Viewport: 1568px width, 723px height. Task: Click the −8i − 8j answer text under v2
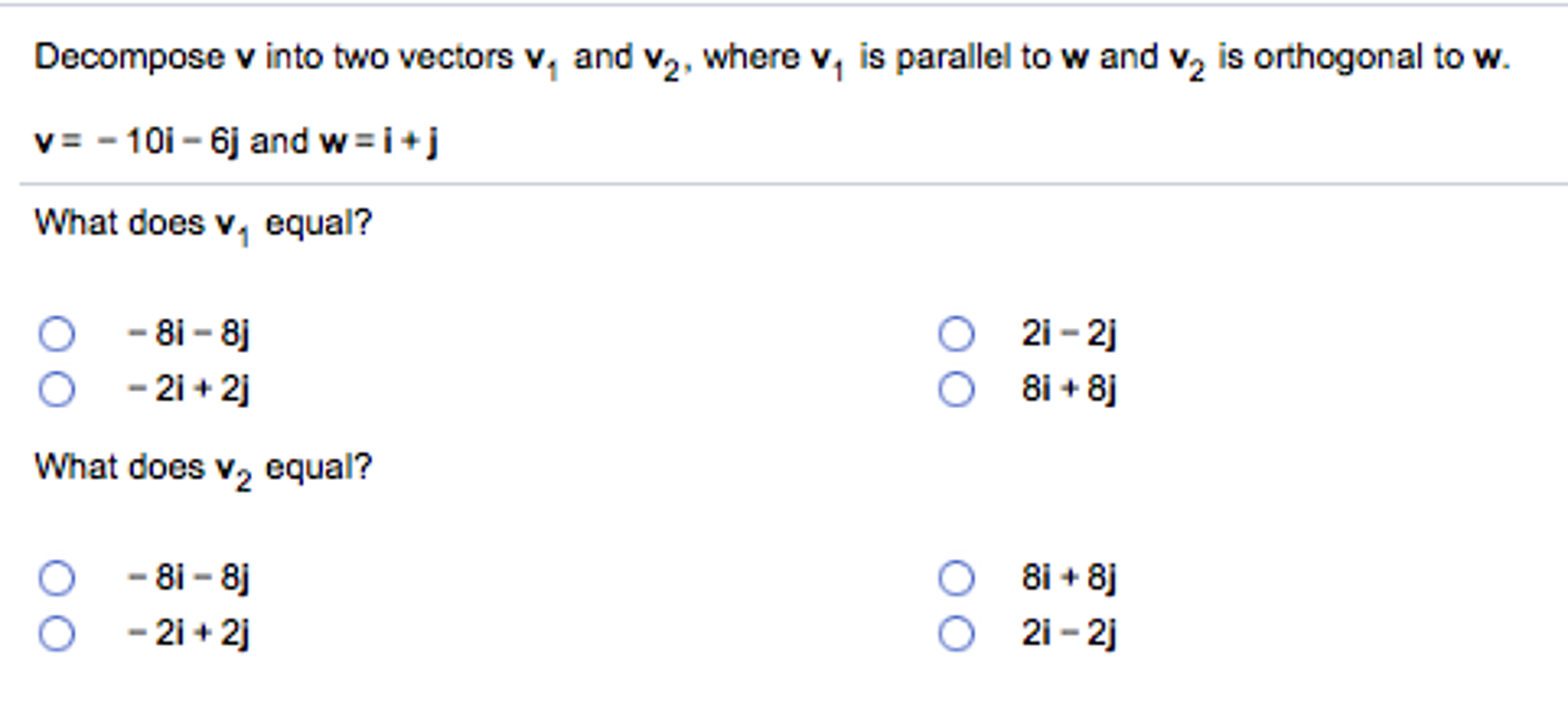coord(189,577)
